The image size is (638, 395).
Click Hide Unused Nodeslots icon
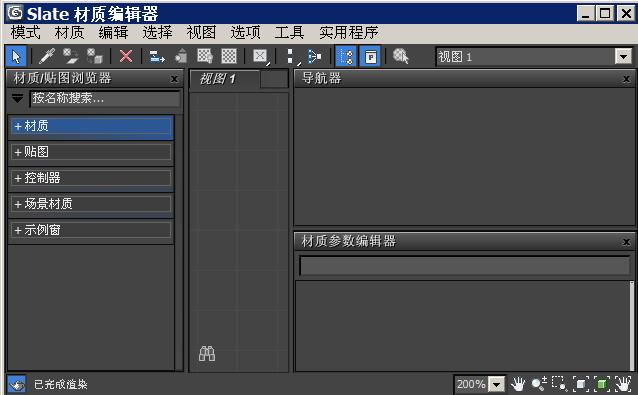[x=181, y=56]
